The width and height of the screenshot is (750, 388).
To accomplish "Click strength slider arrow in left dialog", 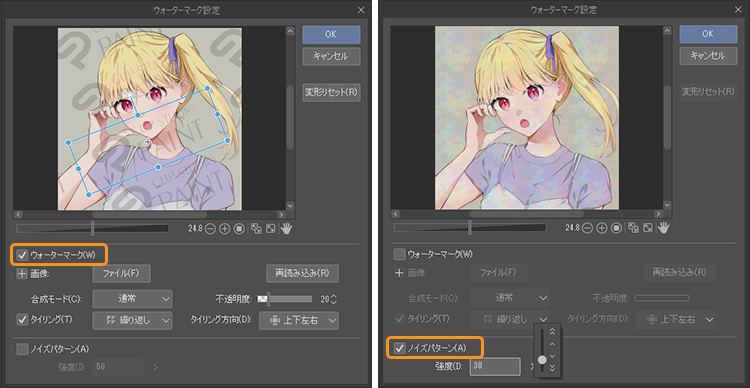I will [x=154, y=367].
